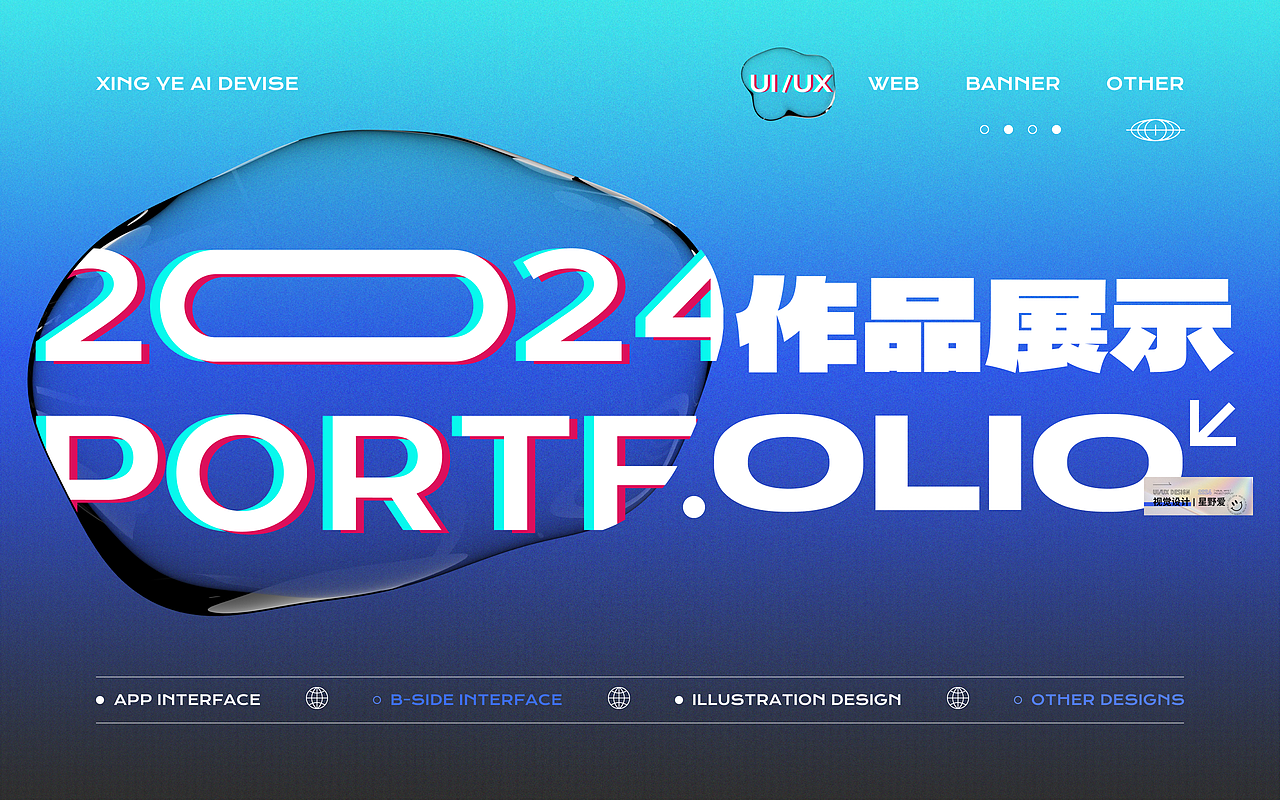This screenshot has height=800, width=1280.
Task: Click the globe icon beside APP INTERFACE
Action: tap(319, 699)
